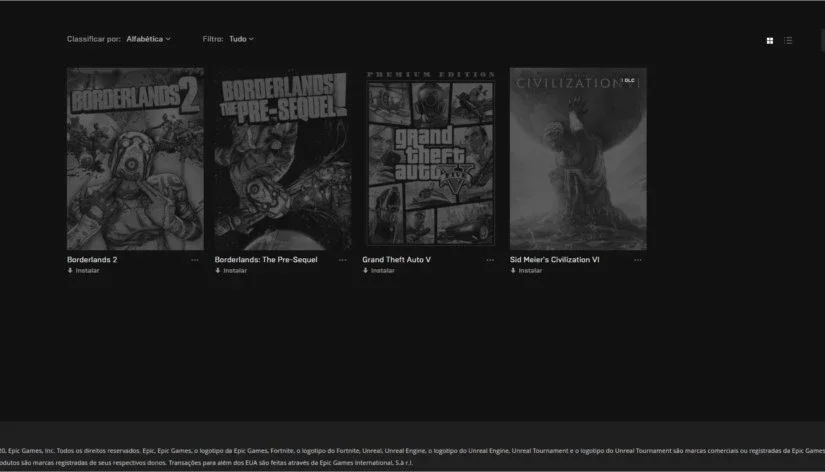Screen dimensions: 825x472
Task: Switch library to list view
Action: (x=788, y=41)
